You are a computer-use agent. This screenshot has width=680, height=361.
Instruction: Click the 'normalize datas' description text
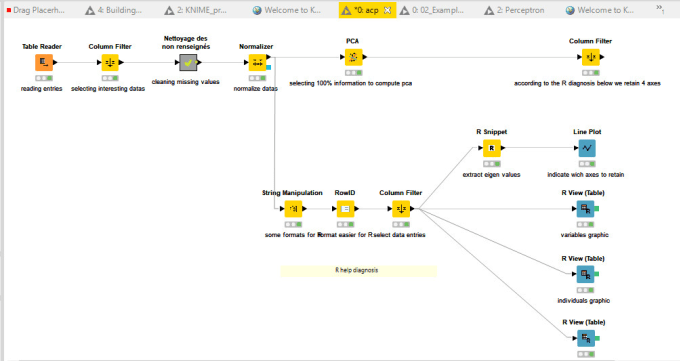pyautogui.click(x=255, y=89)
